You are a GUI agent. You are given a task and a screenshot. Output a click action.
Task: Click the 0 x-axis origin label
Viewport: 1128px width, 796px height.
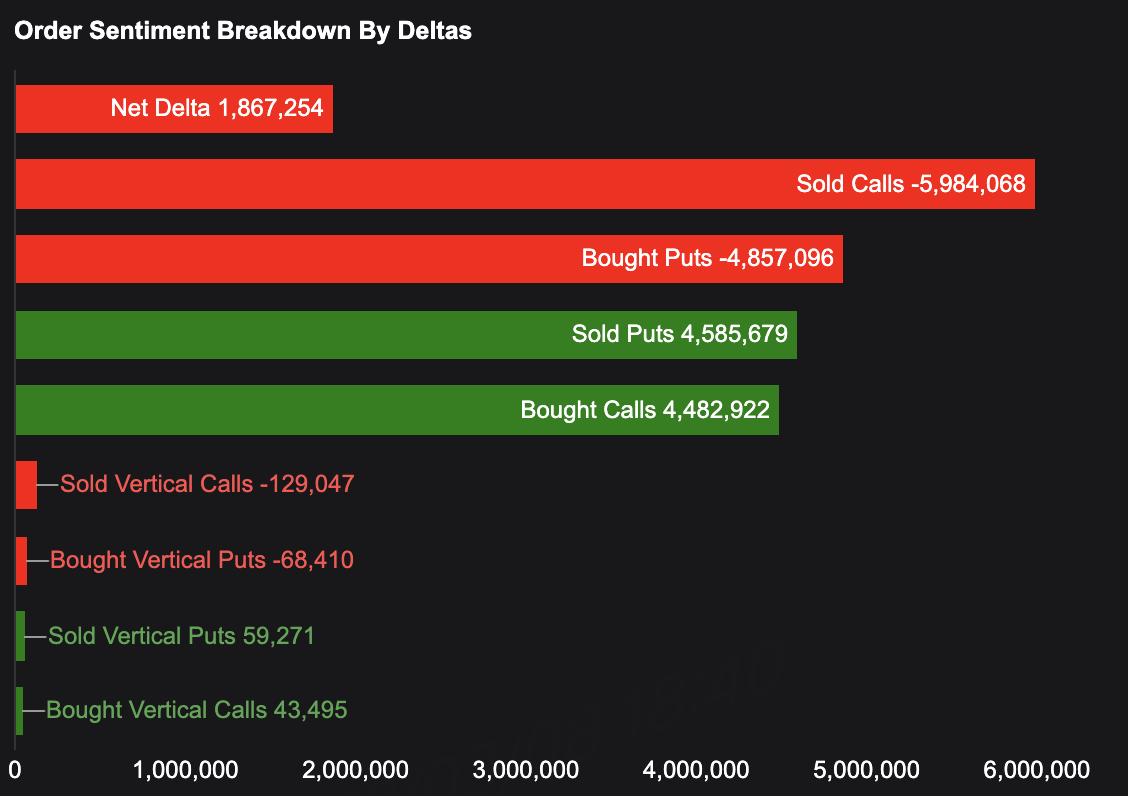click(x=15, y=770)
